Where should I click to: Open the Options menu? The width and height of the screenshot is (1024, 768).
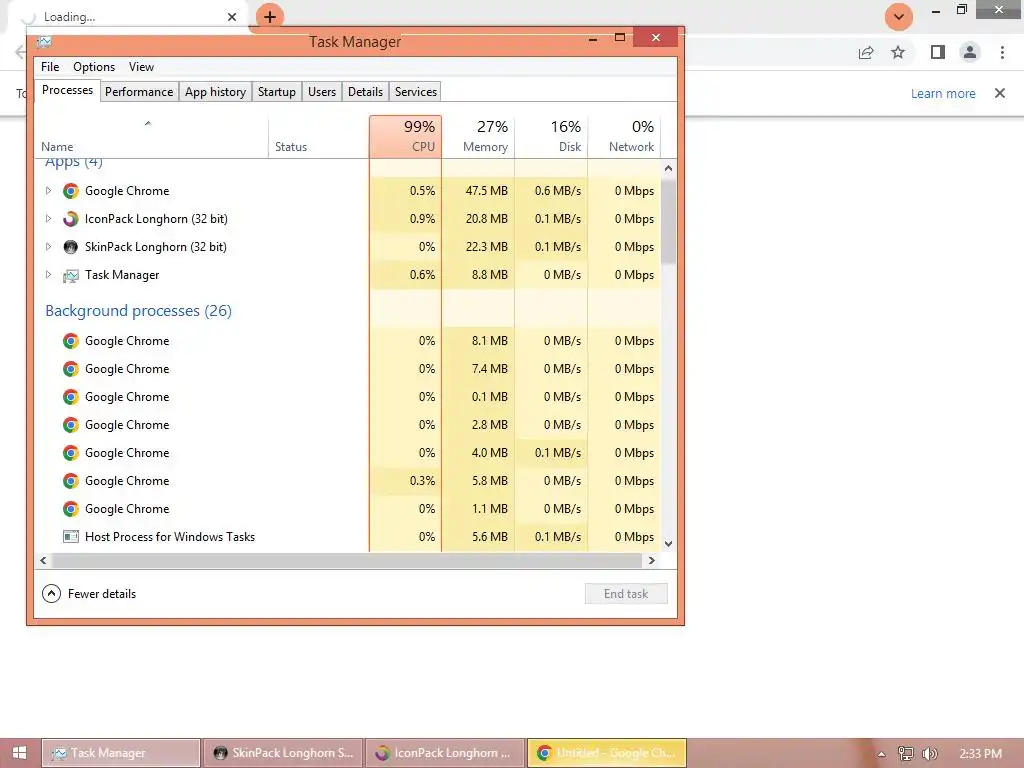(x=93, y=67)
